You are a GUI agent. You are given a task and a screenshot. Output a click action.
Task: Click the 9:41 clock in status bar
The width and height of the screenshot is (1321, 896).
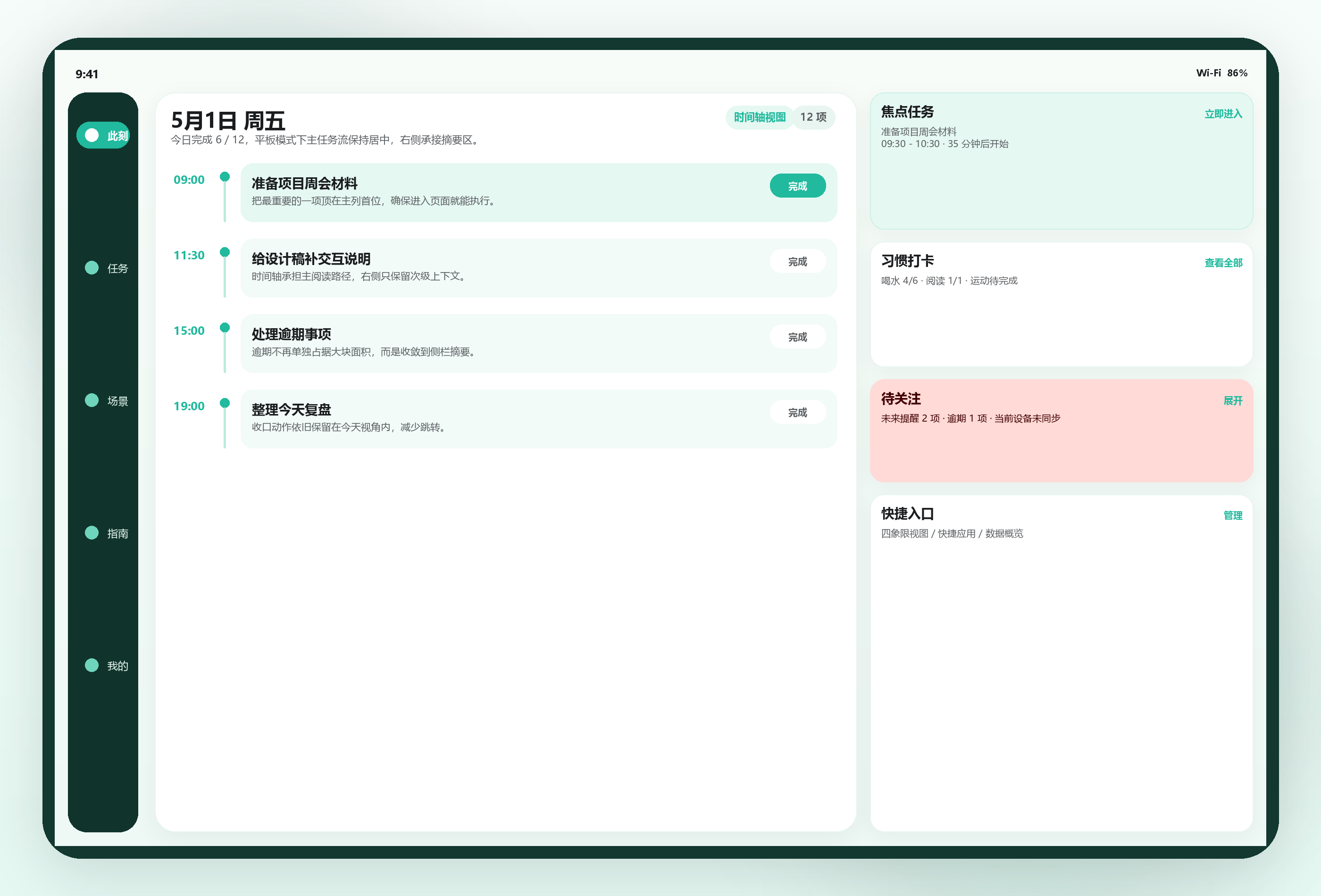coord(87,74)
